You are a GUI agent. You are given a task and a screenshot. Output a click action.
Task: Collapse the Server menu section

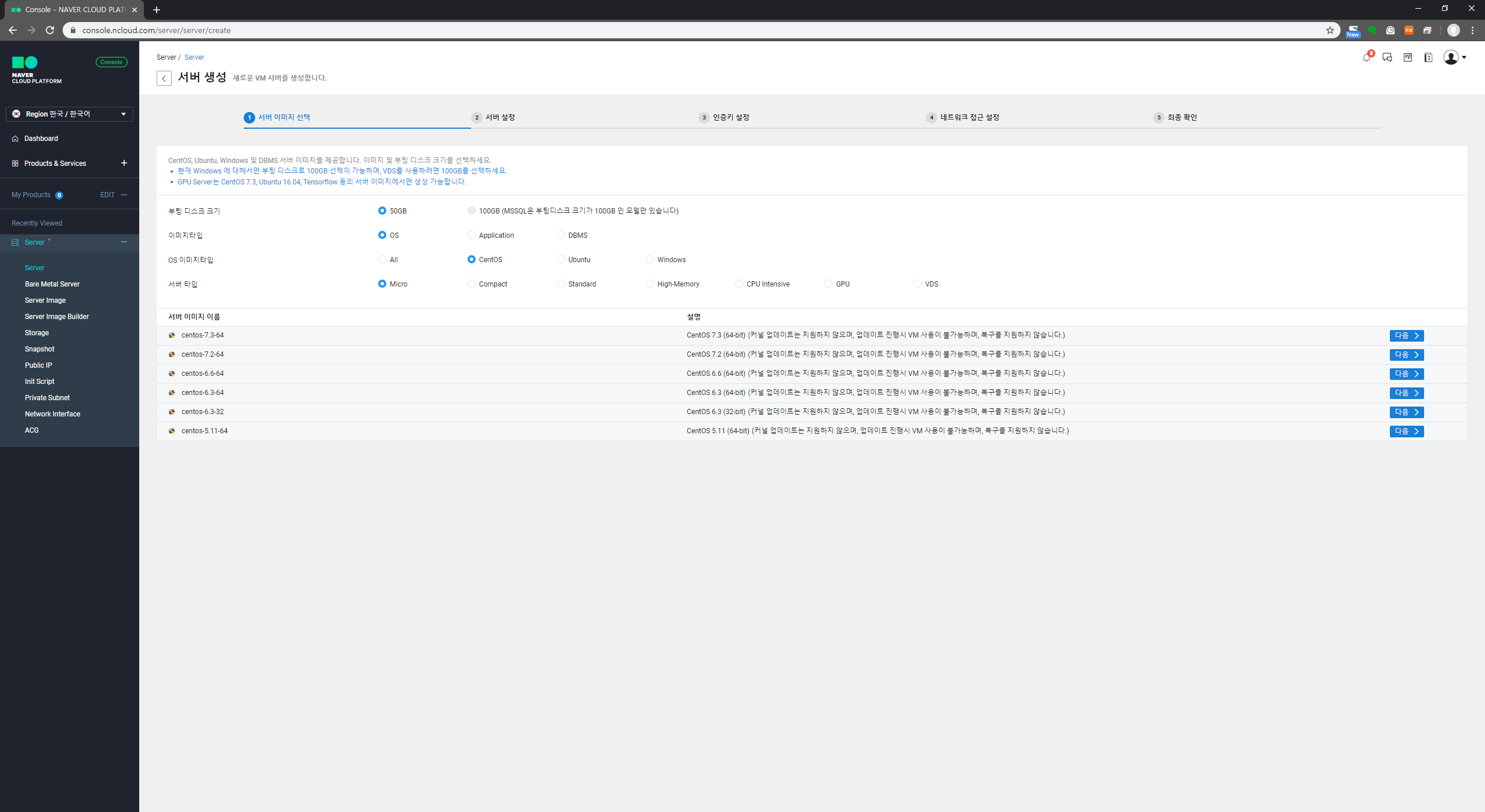pos(124,242)
